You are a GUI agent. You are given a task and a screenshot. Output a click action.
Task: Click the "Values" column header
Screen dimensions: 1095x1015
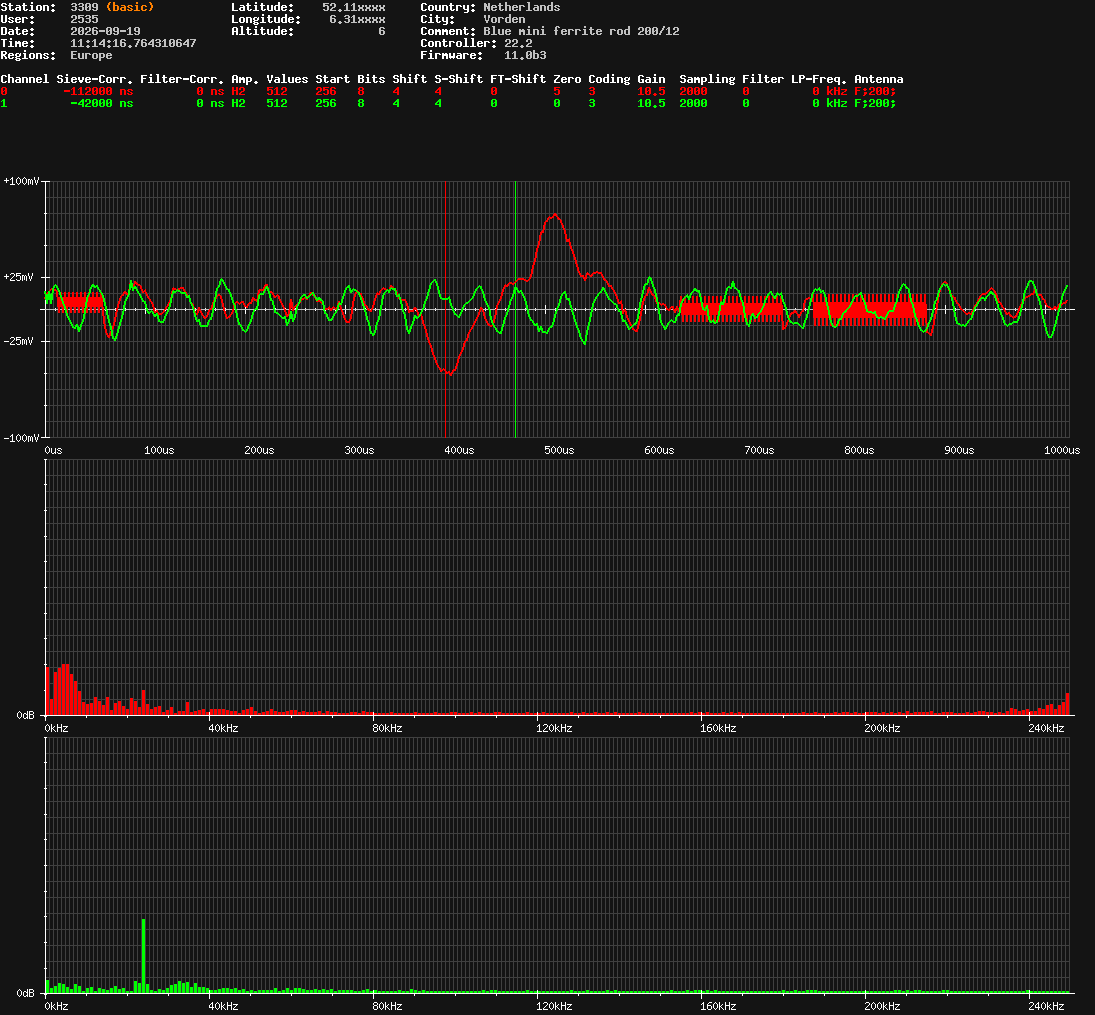(287, 79)
